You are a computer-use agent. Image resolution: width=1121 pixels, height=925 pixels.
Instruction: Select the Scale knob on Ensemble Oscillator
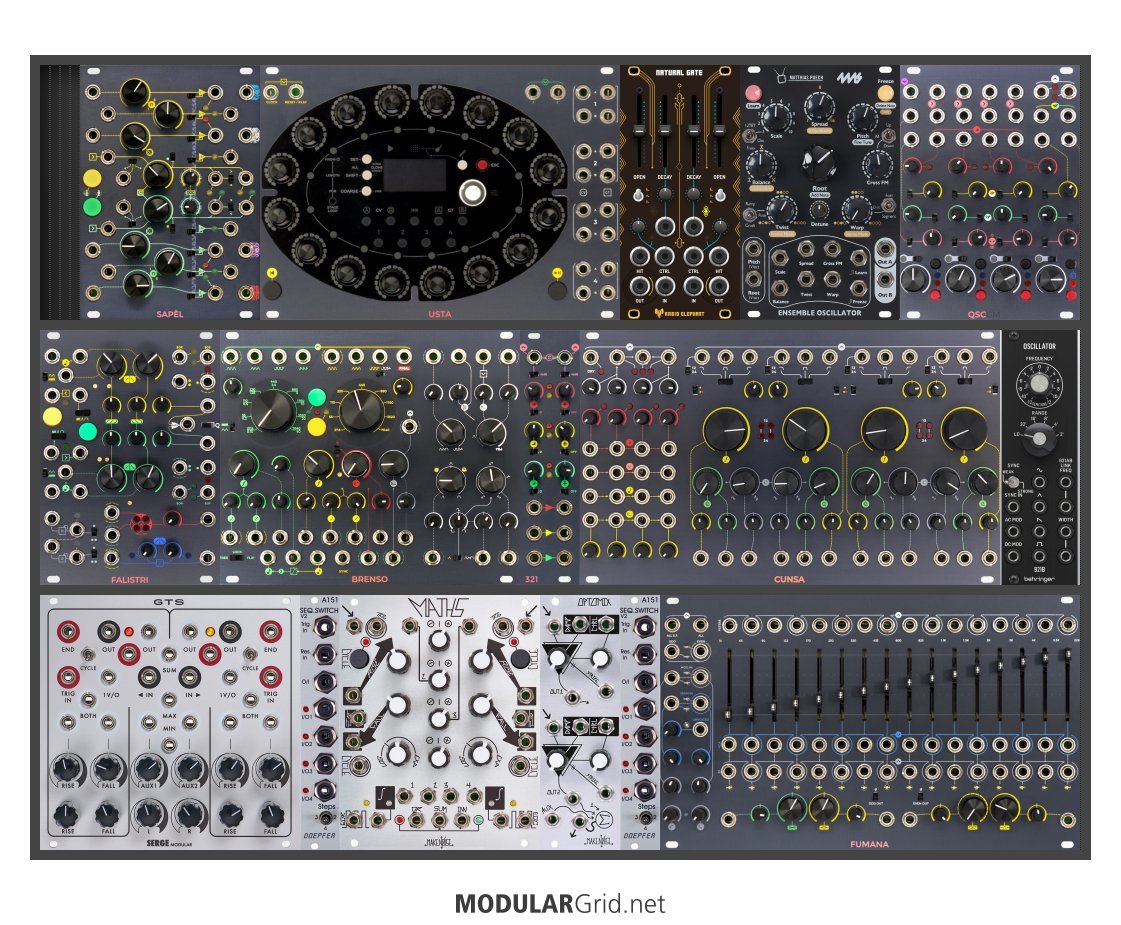point(776,116)
